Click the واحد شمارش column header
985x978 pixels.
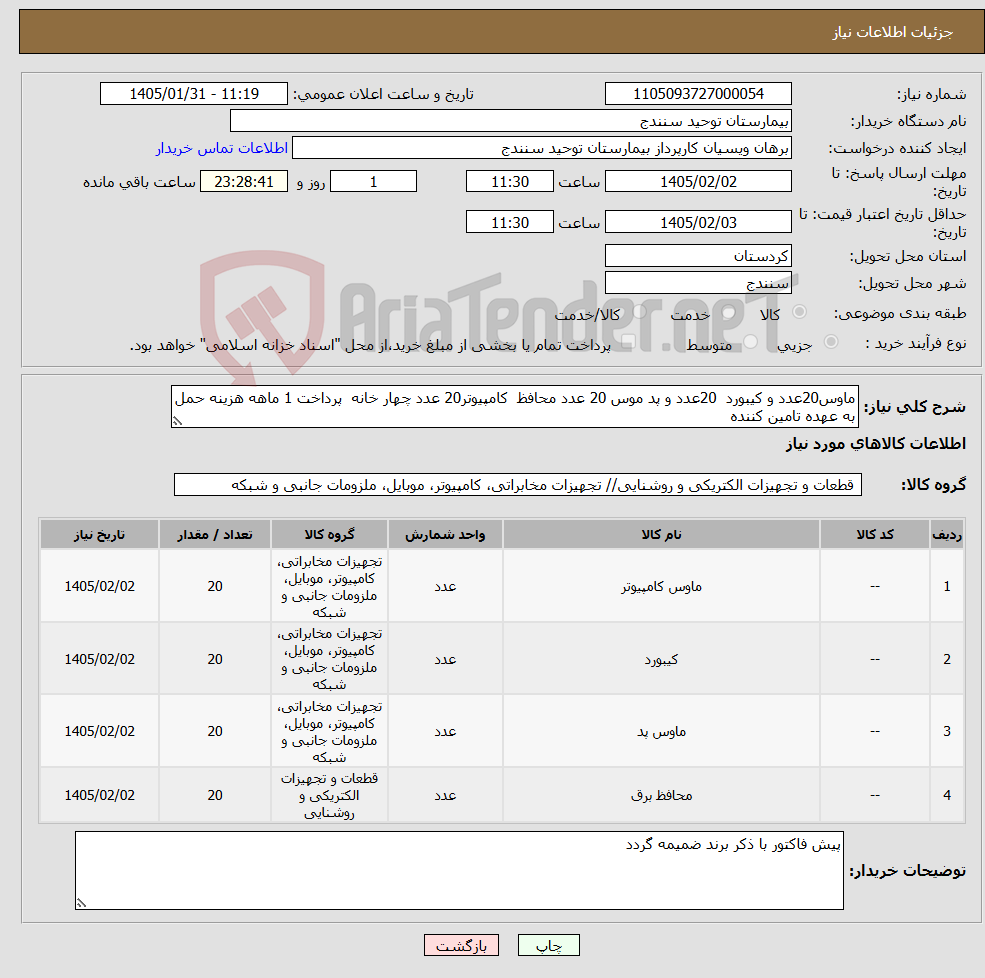click(x=445, y=535)
